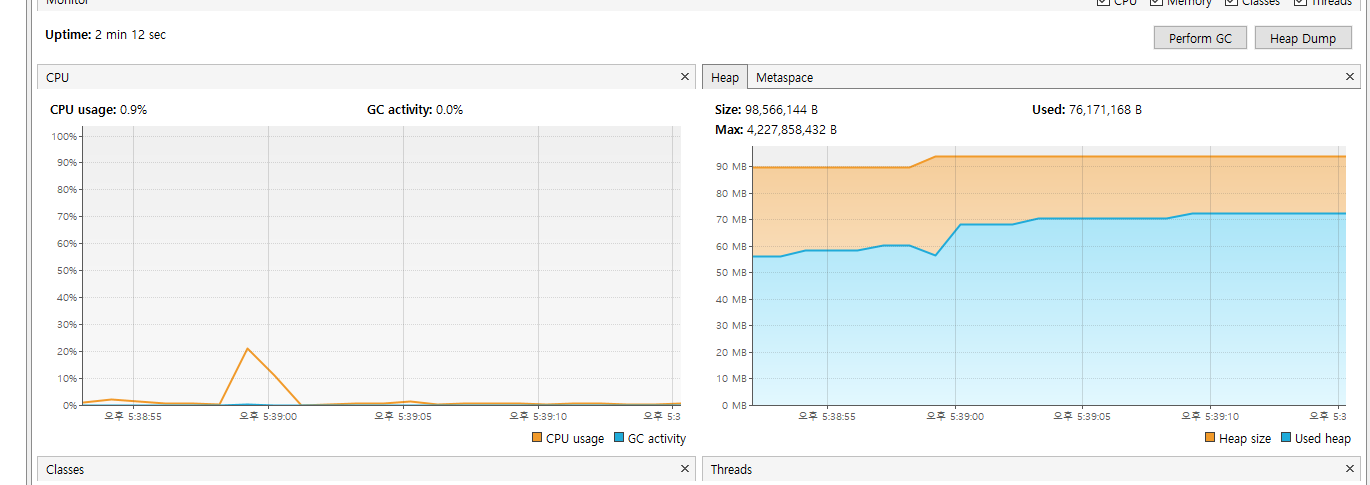Close the CPU chart panel
Viewport: 1370px width, 485px height.
[685, 77]
